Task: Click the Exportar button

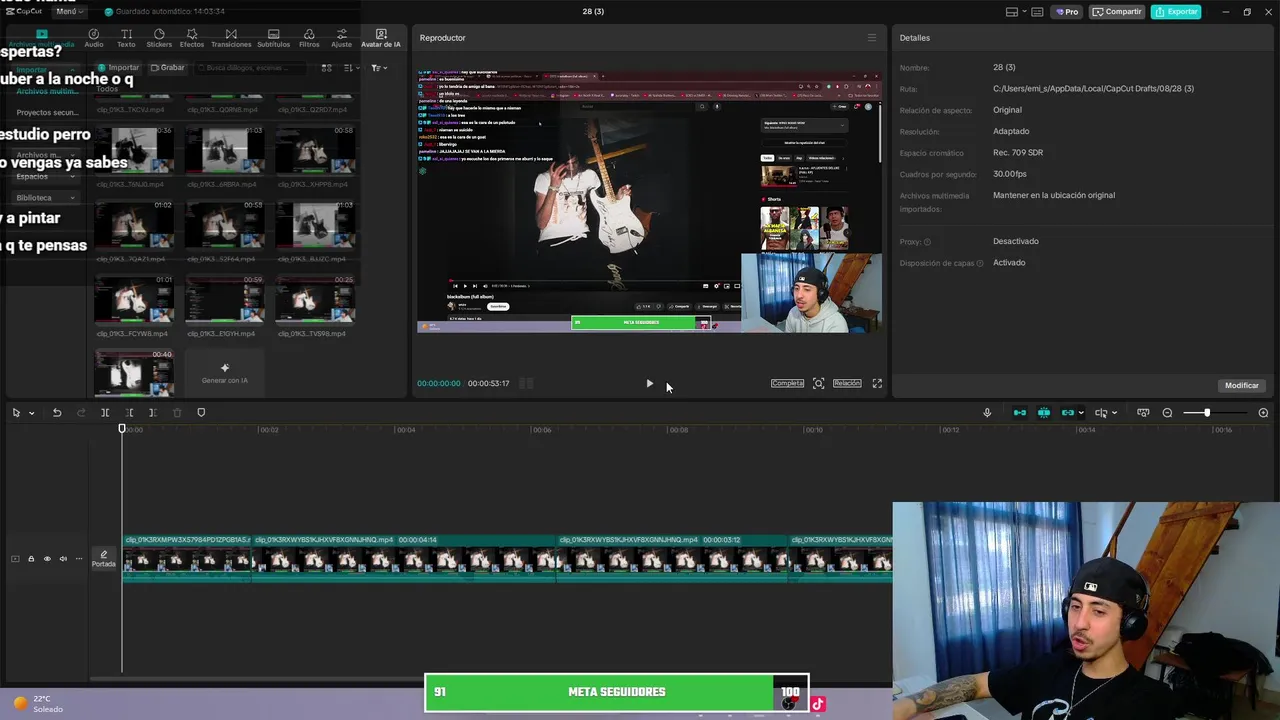Action: pyautogui.click(x=1176, y=12)
